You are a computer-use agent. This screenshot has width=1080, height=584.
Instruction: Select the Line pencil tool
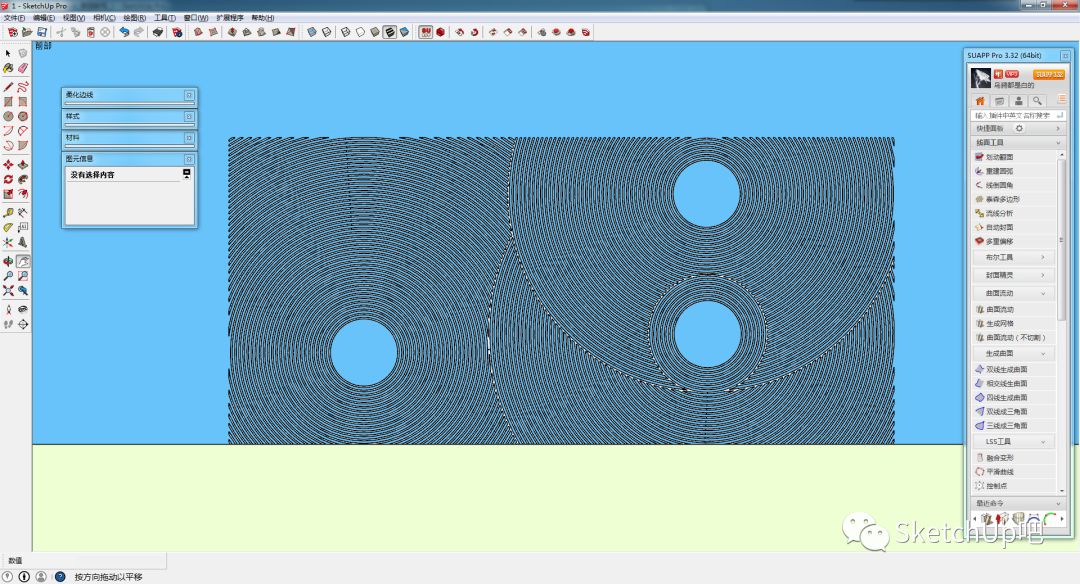point(8,87)
